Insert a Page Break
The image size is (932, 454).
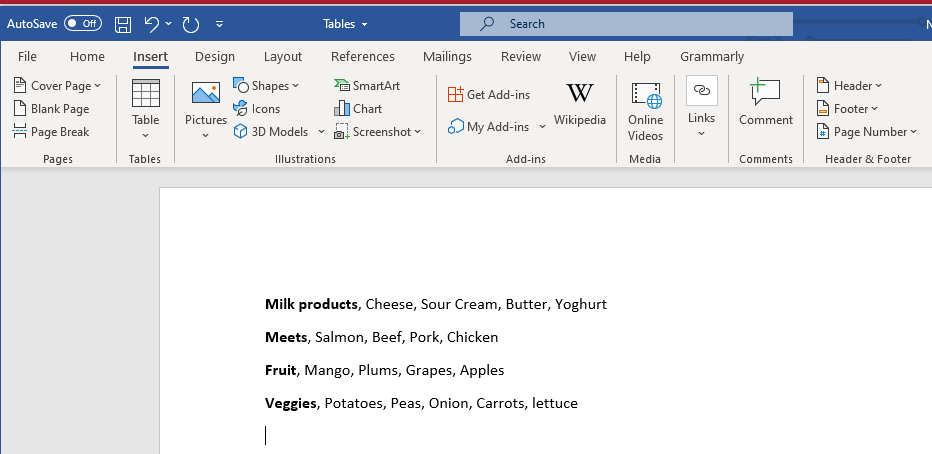click(x=52, y=132)
